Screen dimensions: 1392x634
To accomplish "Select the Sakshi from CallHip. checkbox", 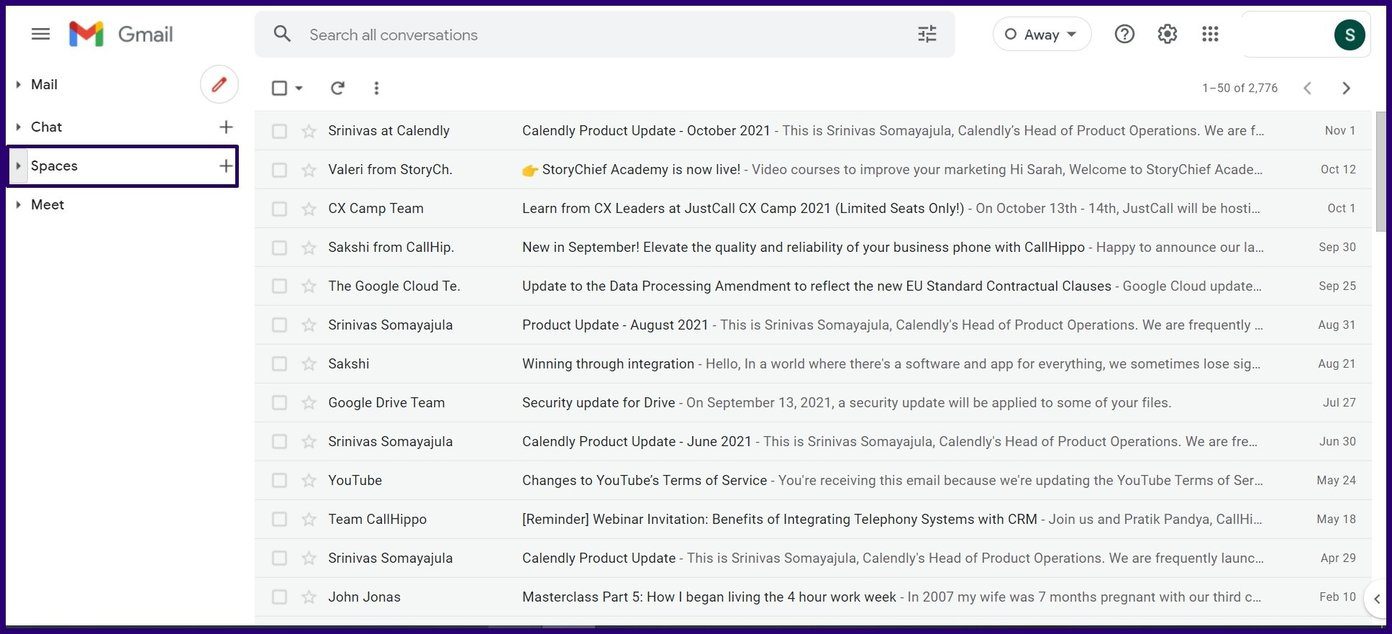I will (x=279, y=247).
